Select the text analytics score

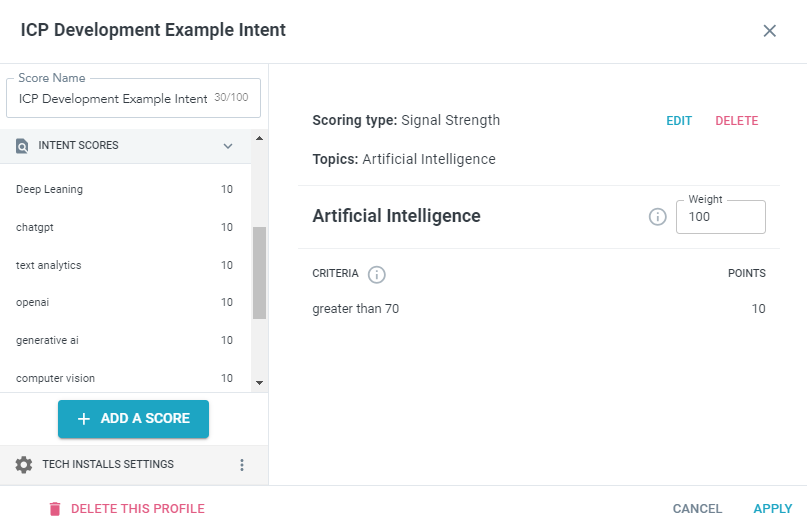pos(49,265)
